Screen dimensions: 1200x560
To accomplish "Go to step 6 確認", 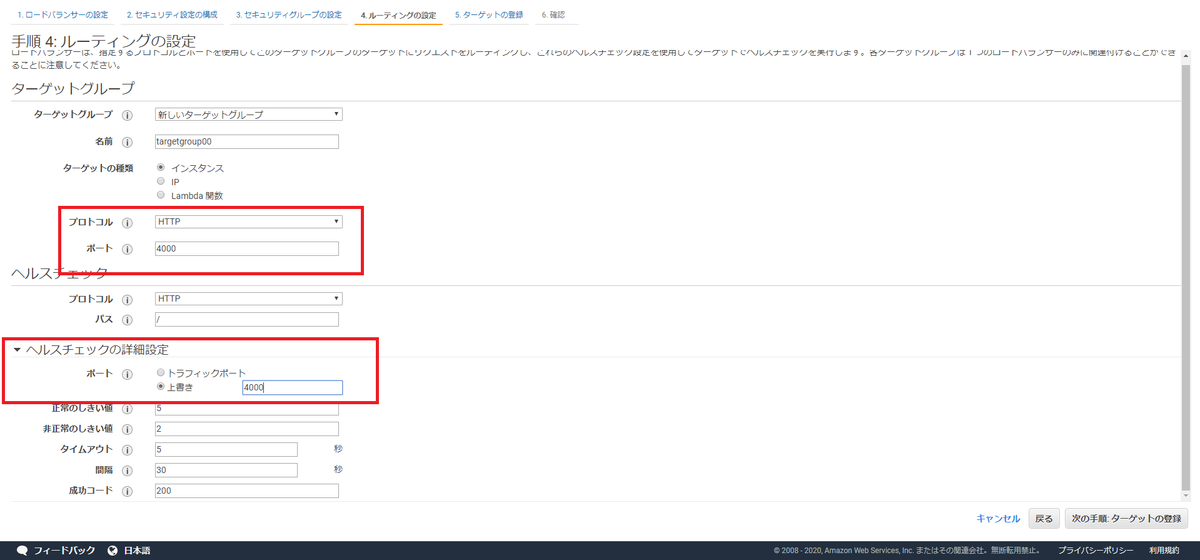I will click(x=553, y=16).
